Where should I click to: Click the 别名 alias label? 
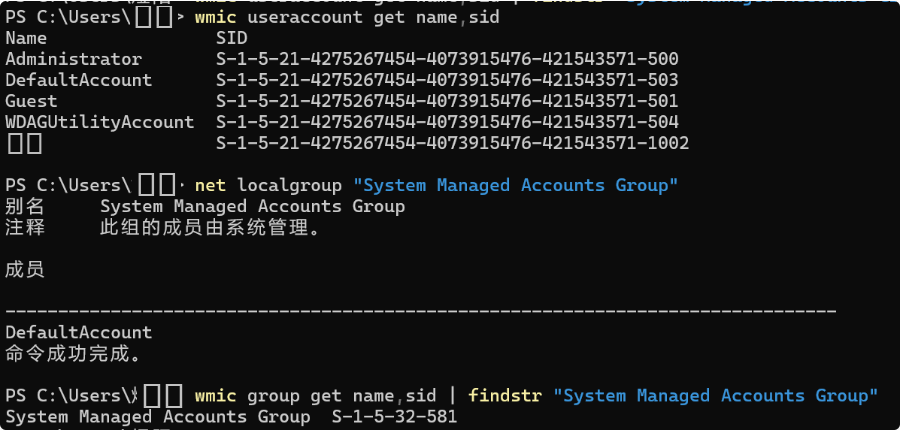[25, 206]
